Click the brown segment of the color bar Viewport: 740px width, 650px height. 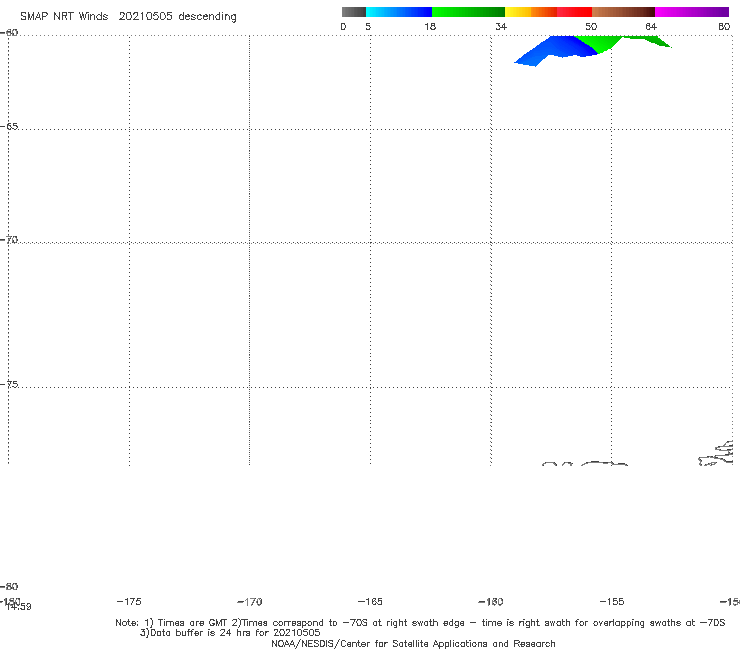[x=623, y=12]
